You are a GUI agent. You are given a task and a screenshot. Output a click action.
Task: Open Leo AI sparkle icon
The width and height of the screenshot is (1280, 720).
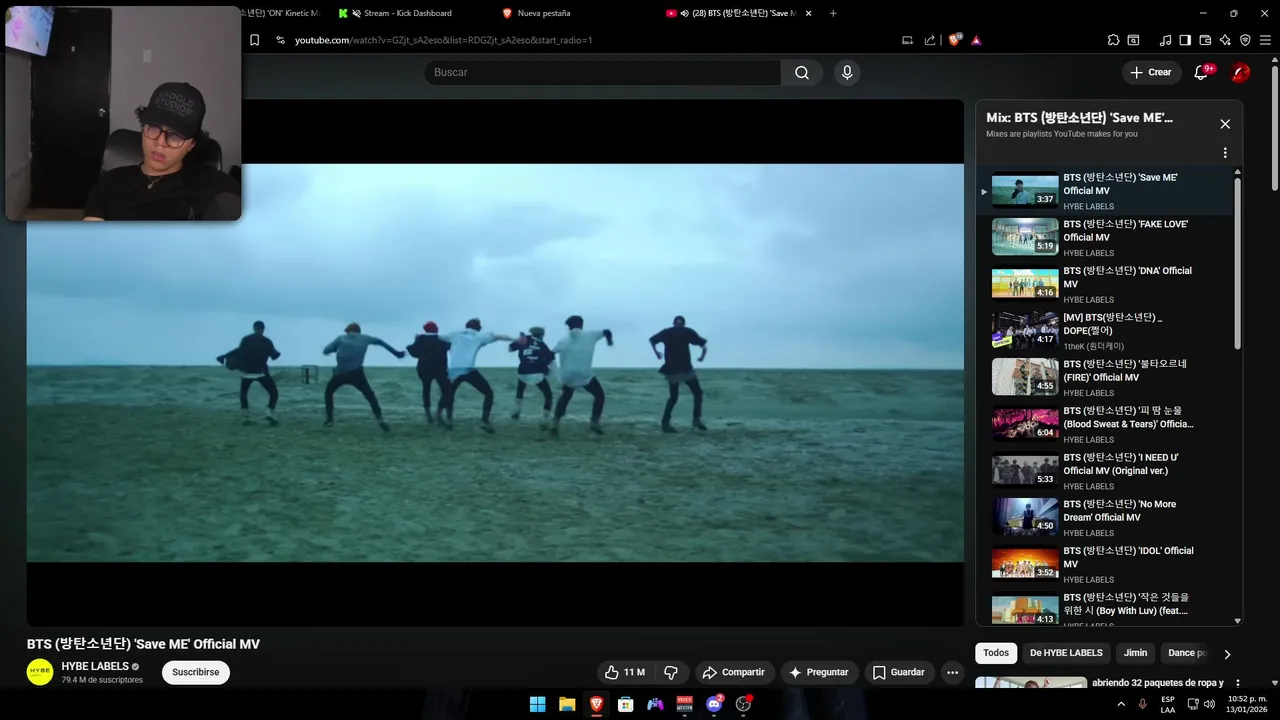pyautogui.click(x=1225, y=40)
